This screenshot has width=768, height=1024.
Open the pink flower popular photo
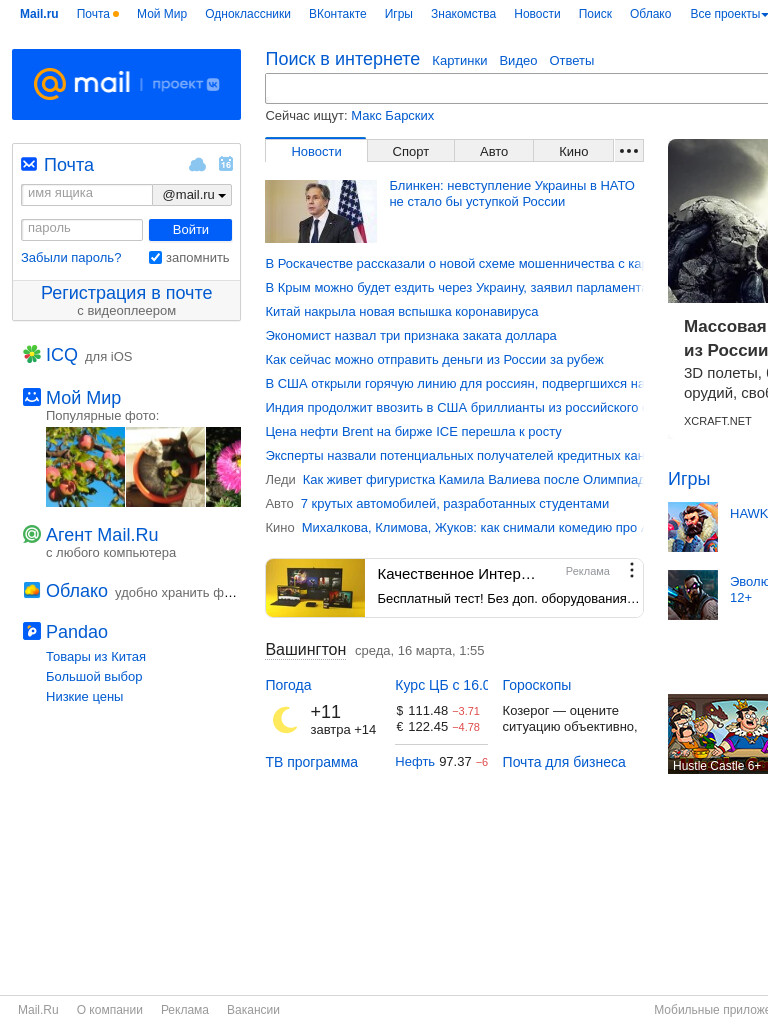point(223,467)
